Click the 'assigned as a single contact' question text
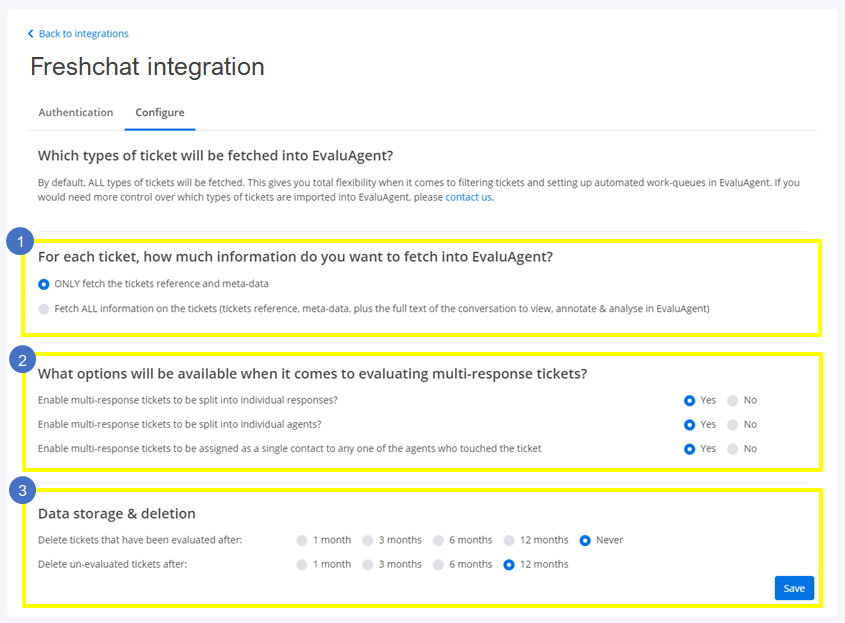 click(x=289, y=449)
